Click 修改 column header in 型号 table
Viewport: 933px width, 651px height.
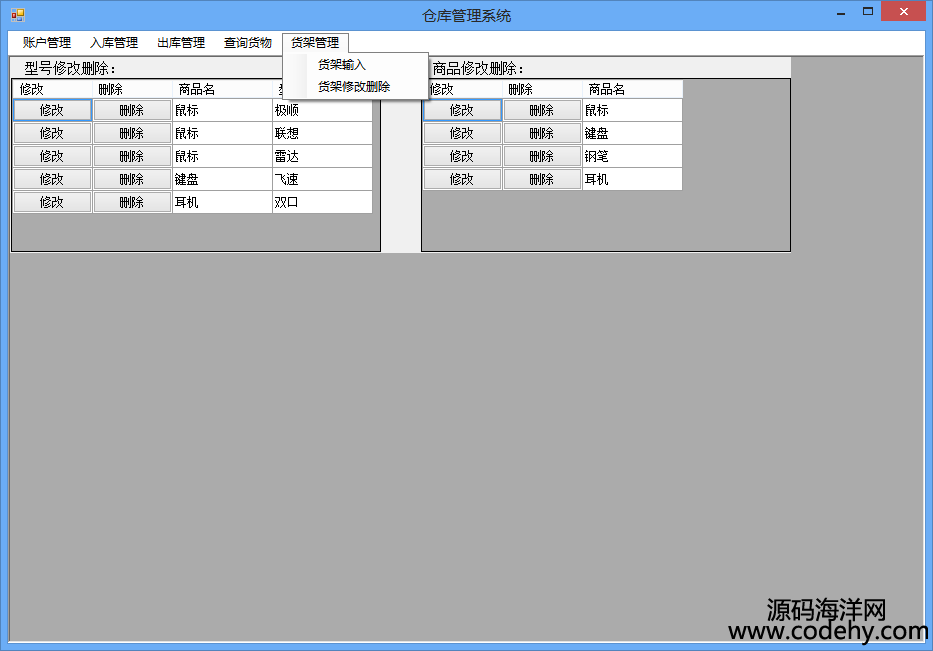tap(52, 89)
